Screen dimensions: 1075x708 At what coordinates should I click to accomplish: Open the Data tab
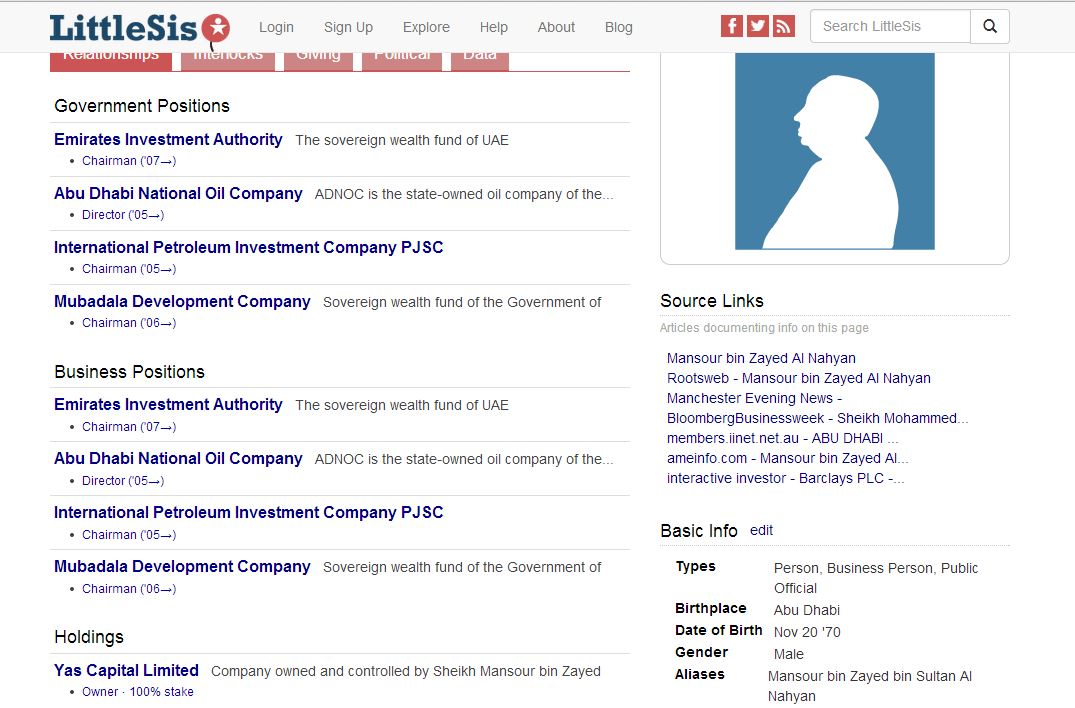480,59
